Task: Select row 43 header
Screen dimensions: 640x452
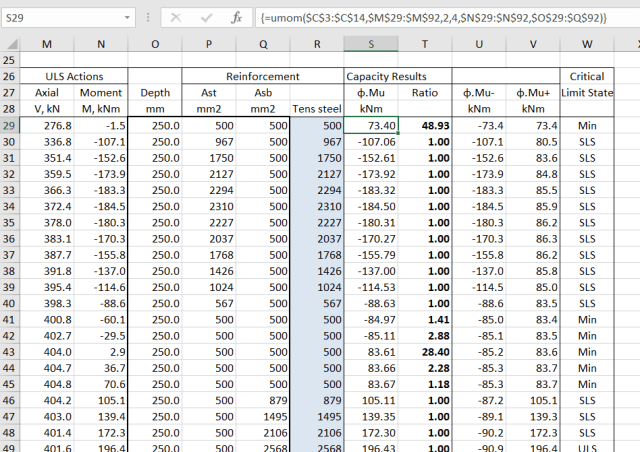Action: pos(9,353)
